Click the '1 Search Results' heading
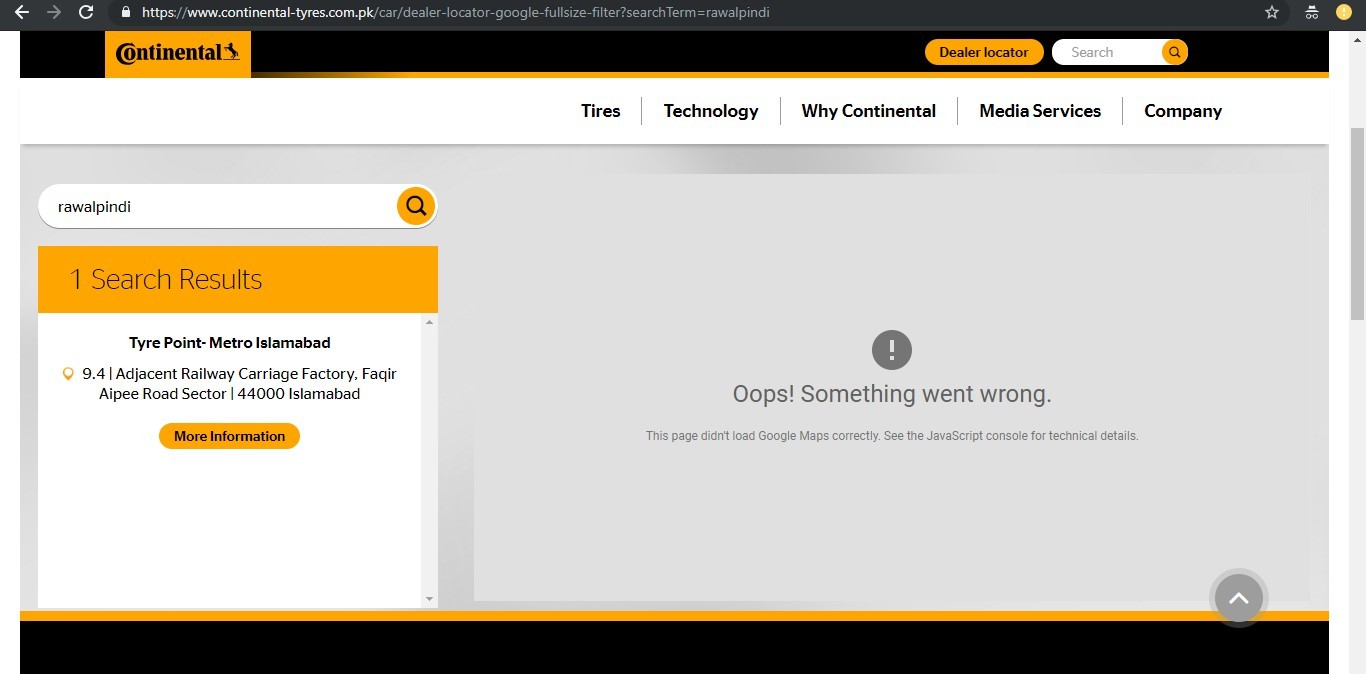 coord(166,280)
